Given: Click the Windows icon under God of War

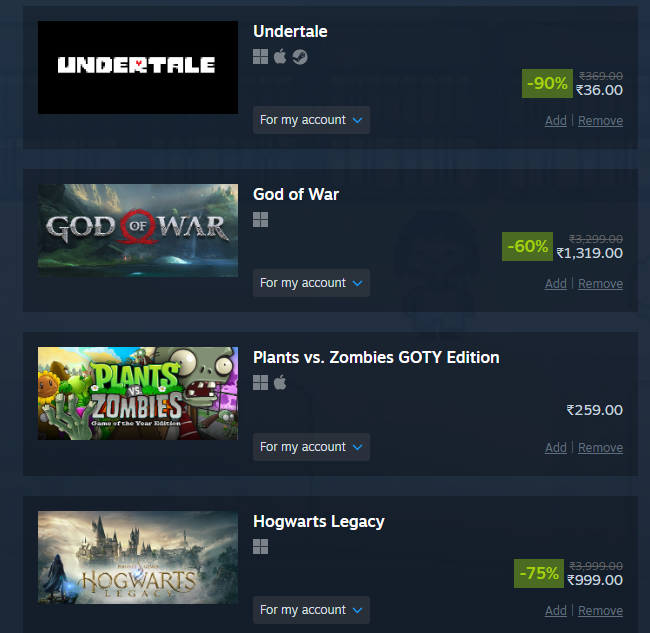Looking at the screenshot, I should (260, 219).
